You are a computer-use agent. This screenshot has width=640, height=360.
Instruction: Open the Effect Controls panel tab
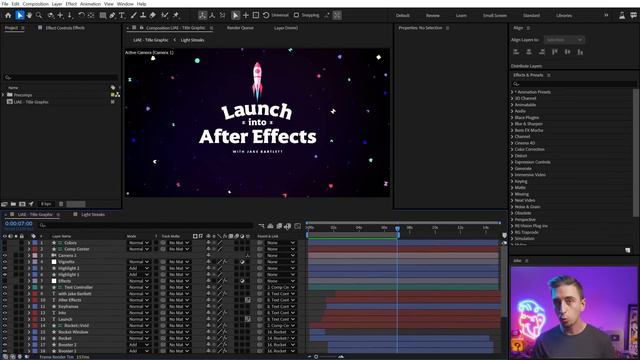[65, 28]
